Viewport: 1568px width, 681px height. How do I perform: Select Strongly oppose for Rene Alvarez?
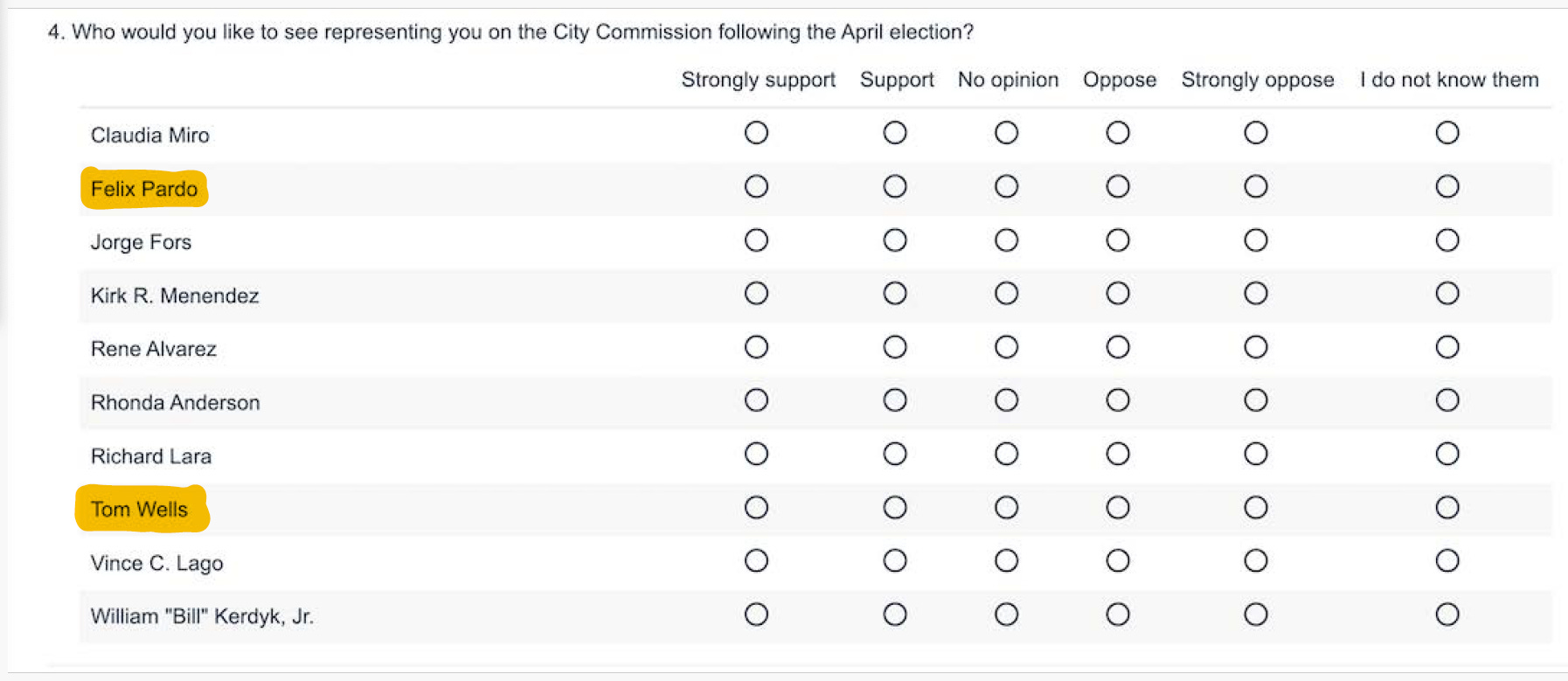1256,347
